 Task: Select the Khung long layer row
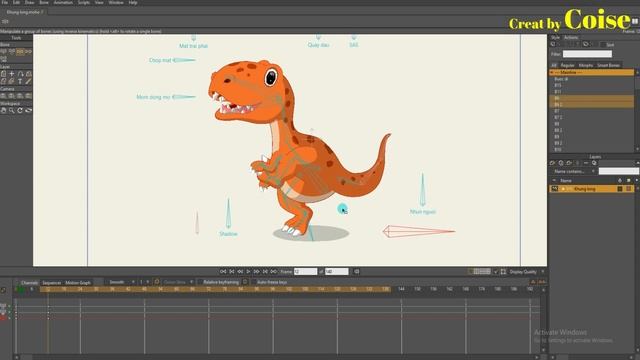click(592, 189)
